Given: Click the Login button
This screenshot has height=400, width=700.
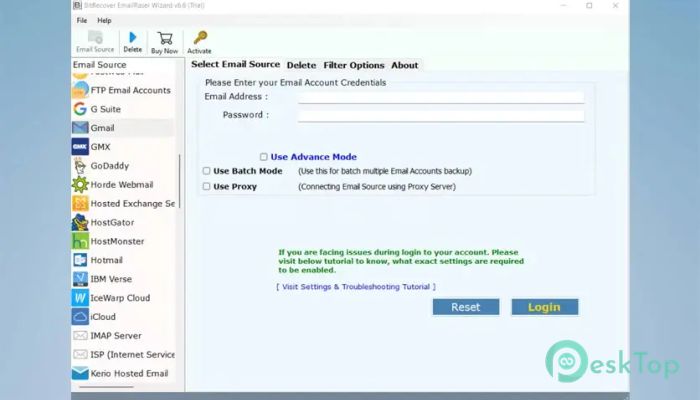Looking at the screenshot, I should (545, 307).
